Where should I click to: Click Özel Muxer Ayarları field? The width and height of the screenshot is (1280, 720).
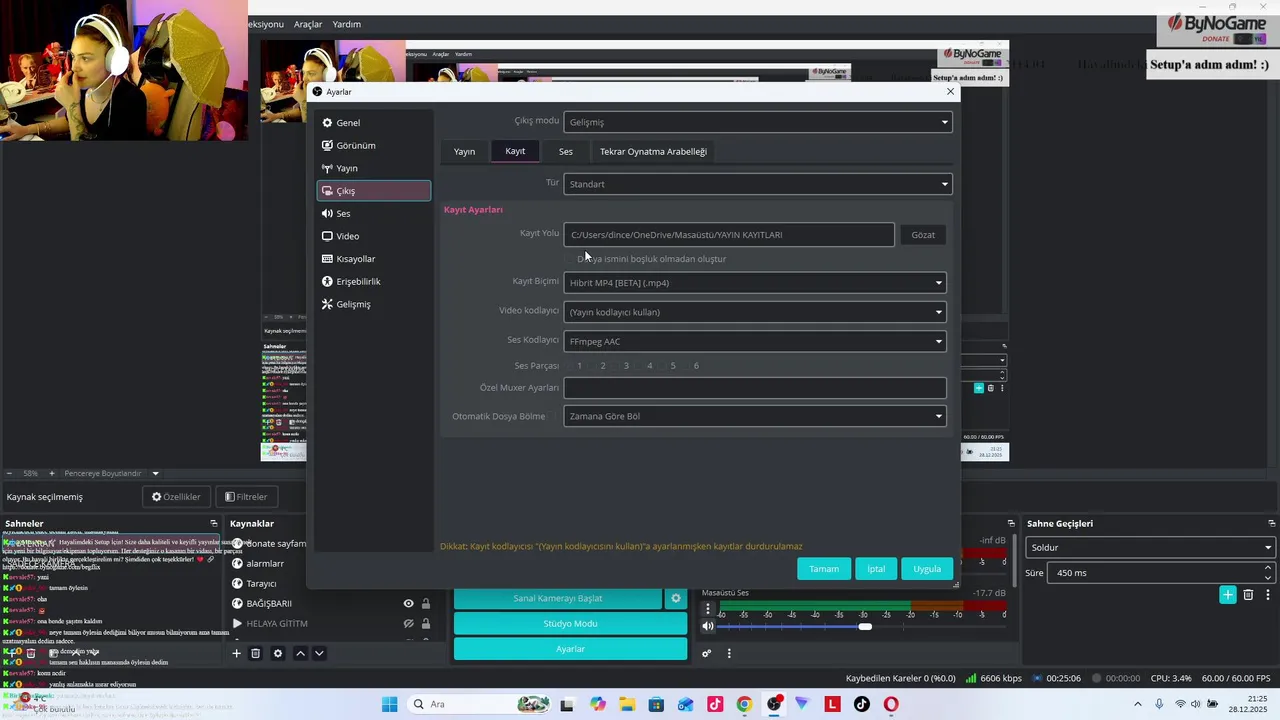pyautogui.click(x=754, y=387)
